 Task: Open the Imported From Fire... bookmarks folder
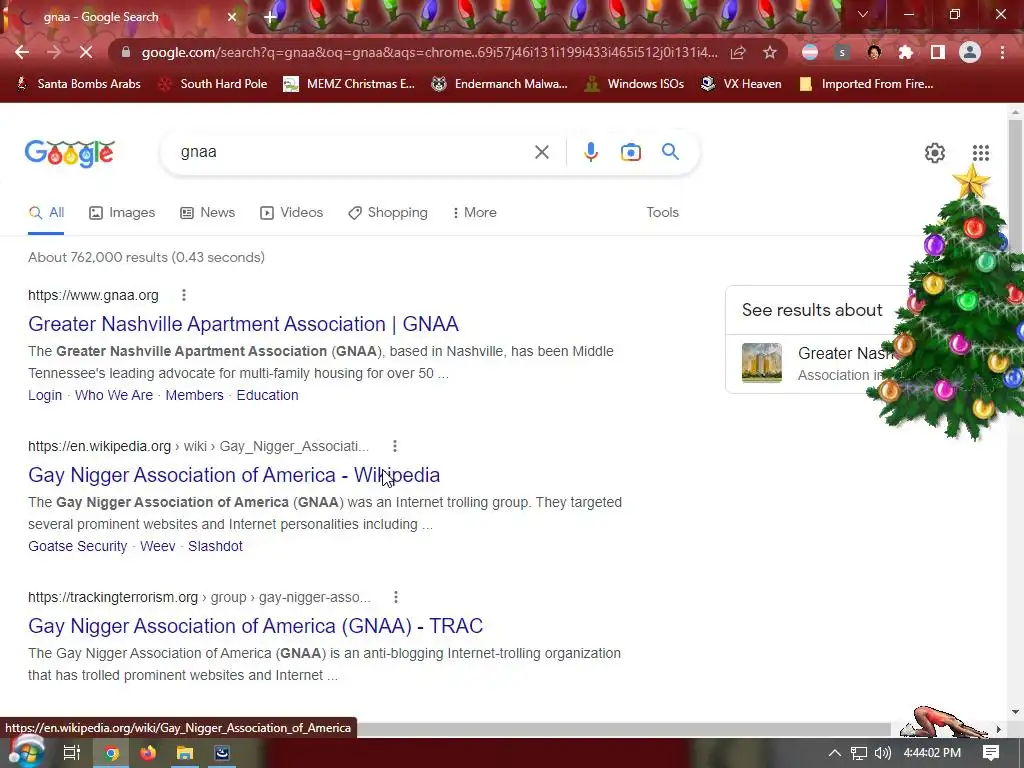[867, 84]
